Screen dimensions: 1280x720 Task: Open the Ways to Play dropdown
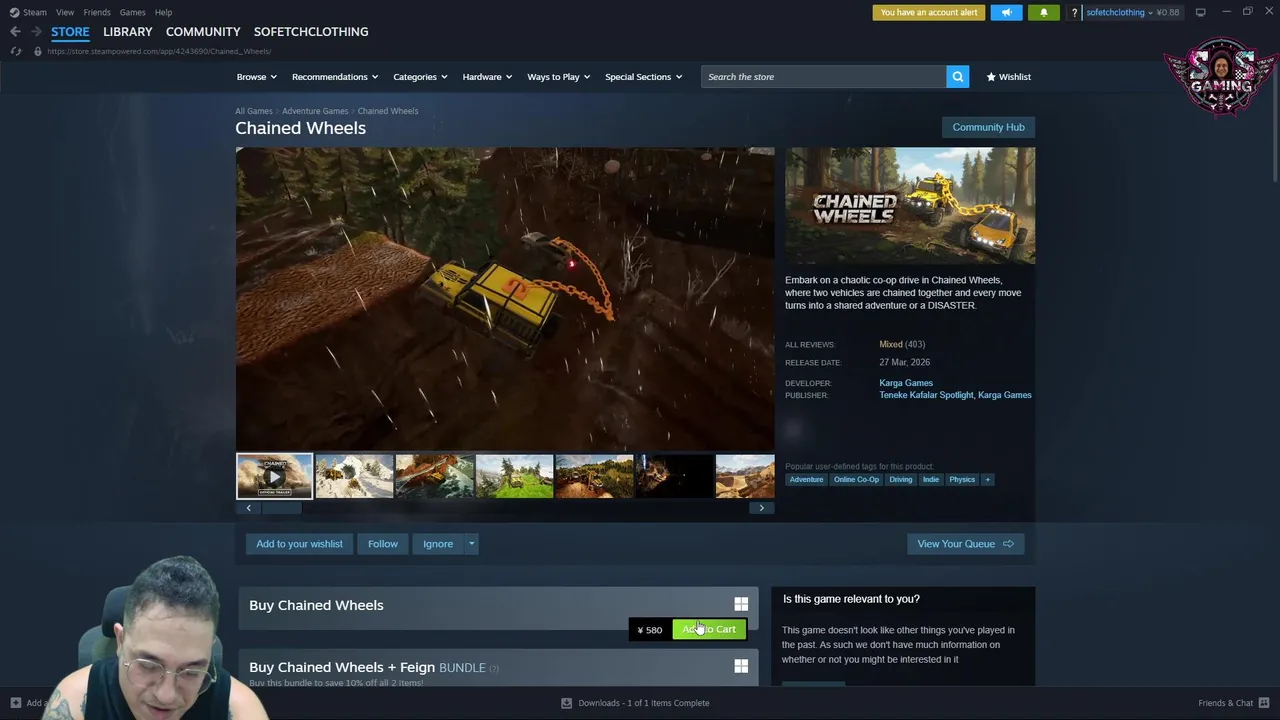(558, 77)
